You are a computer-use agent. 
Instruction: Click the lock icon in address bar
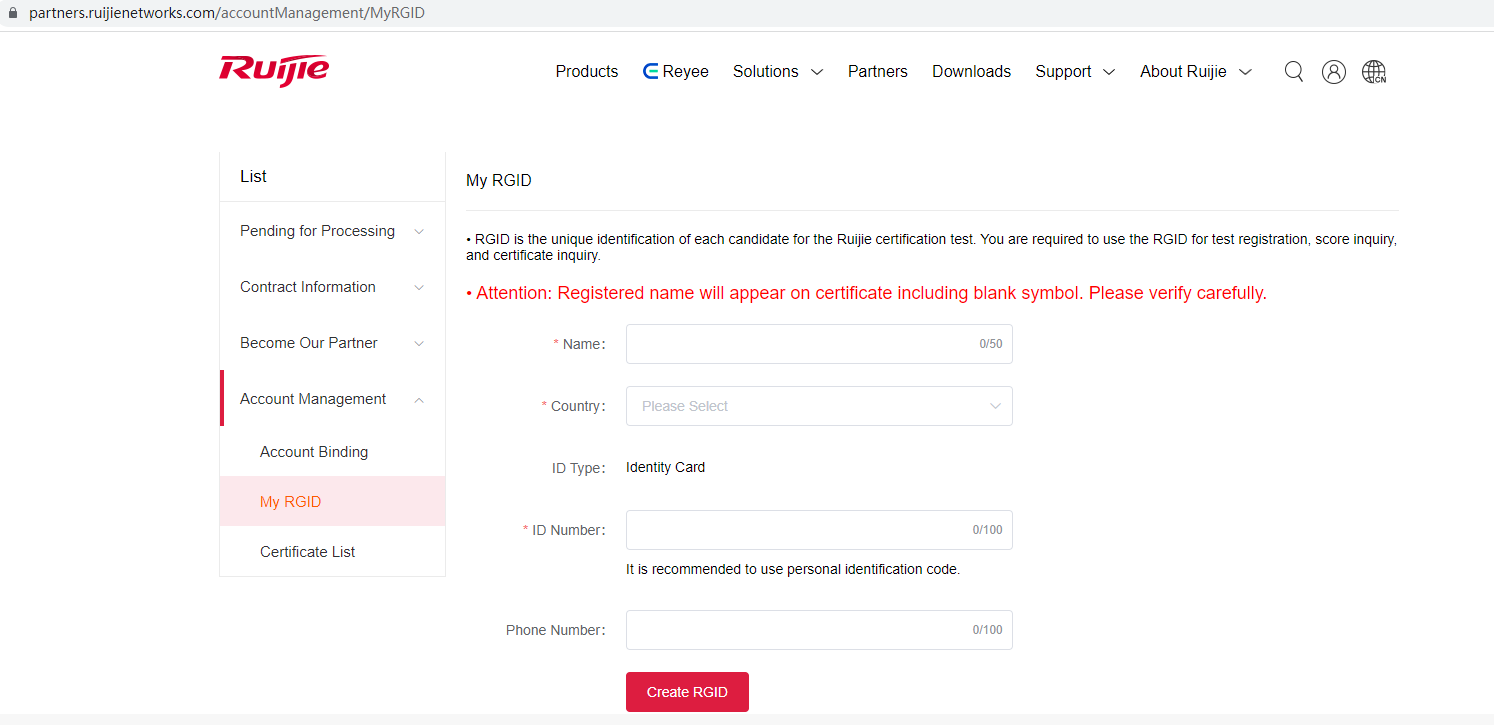tap(13, 13)
